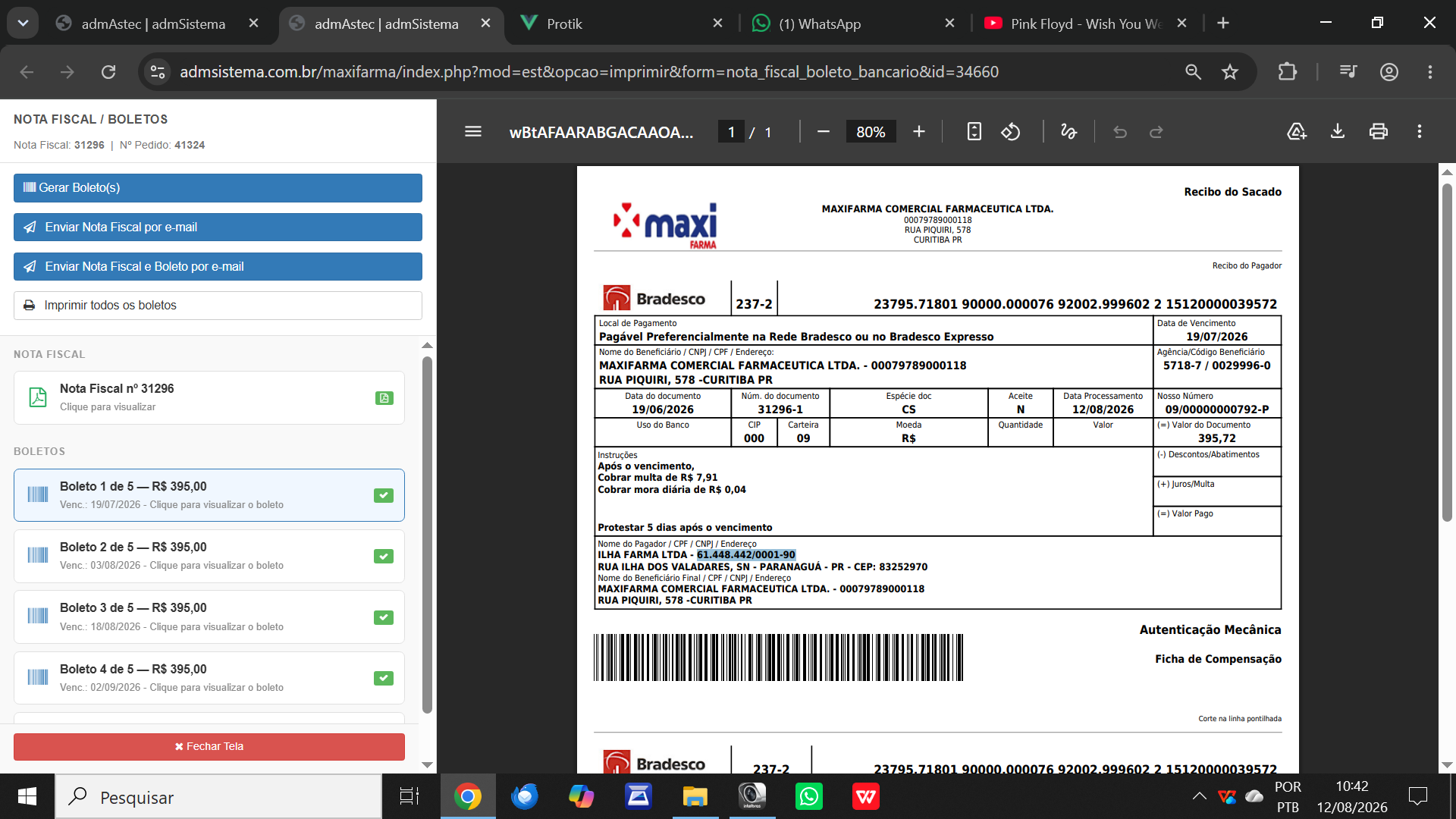Open the media controls button
1456x819 pixels.
1348,72
